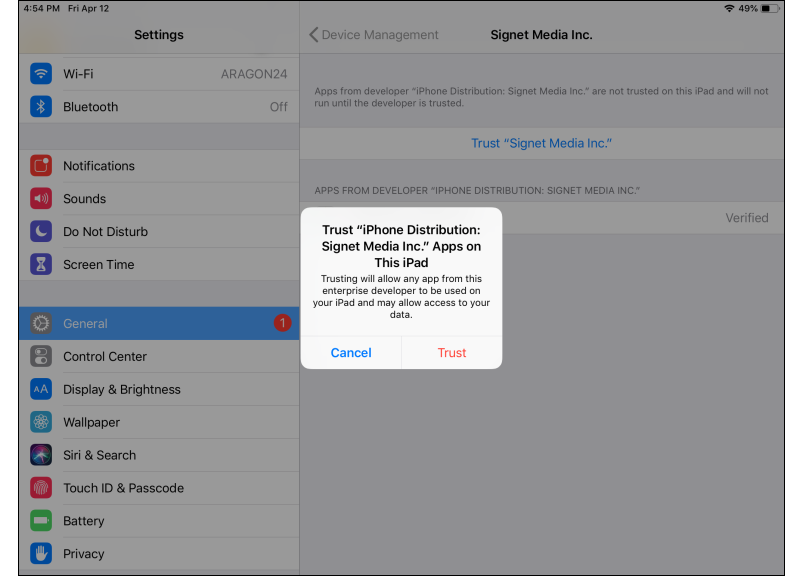Image resolution: width=803 pixels, height=576 pixels.
Task: Tap the Trust "Signet Media Inc." link
Action: tap(541, 143)
